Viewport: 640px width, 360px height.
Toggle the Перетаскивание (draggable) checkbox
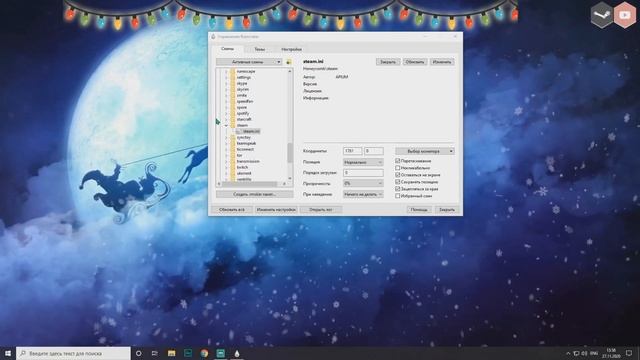[x=398, y=161]
